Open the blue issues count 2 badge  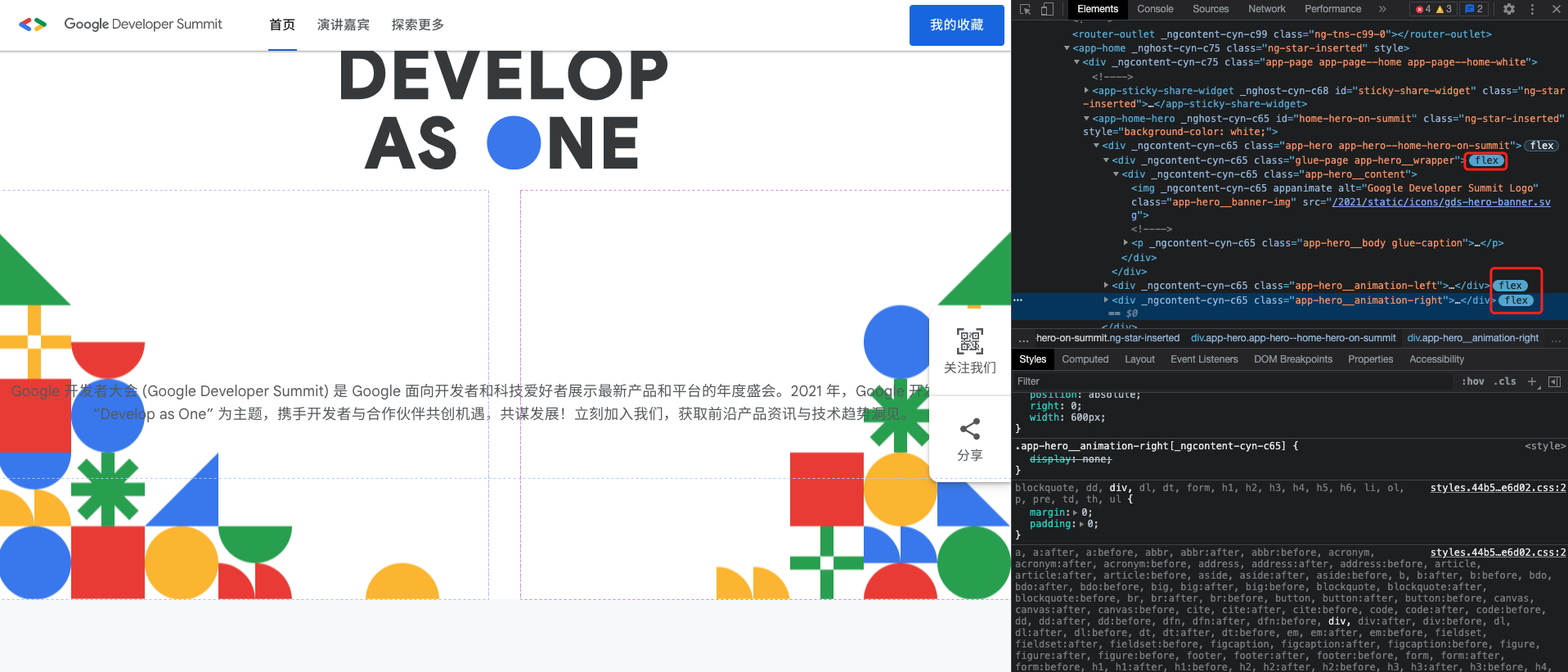coord(1474,9)
